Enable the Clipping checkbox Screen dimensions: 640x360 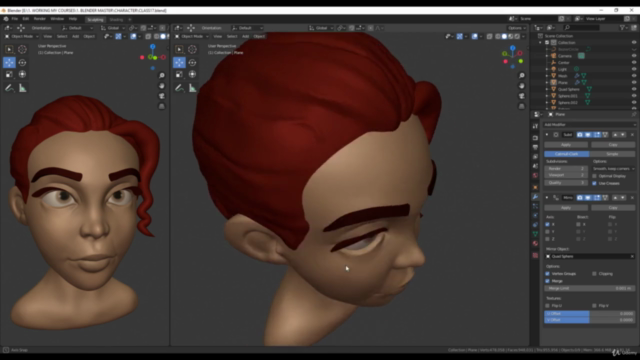pos(594,273)
